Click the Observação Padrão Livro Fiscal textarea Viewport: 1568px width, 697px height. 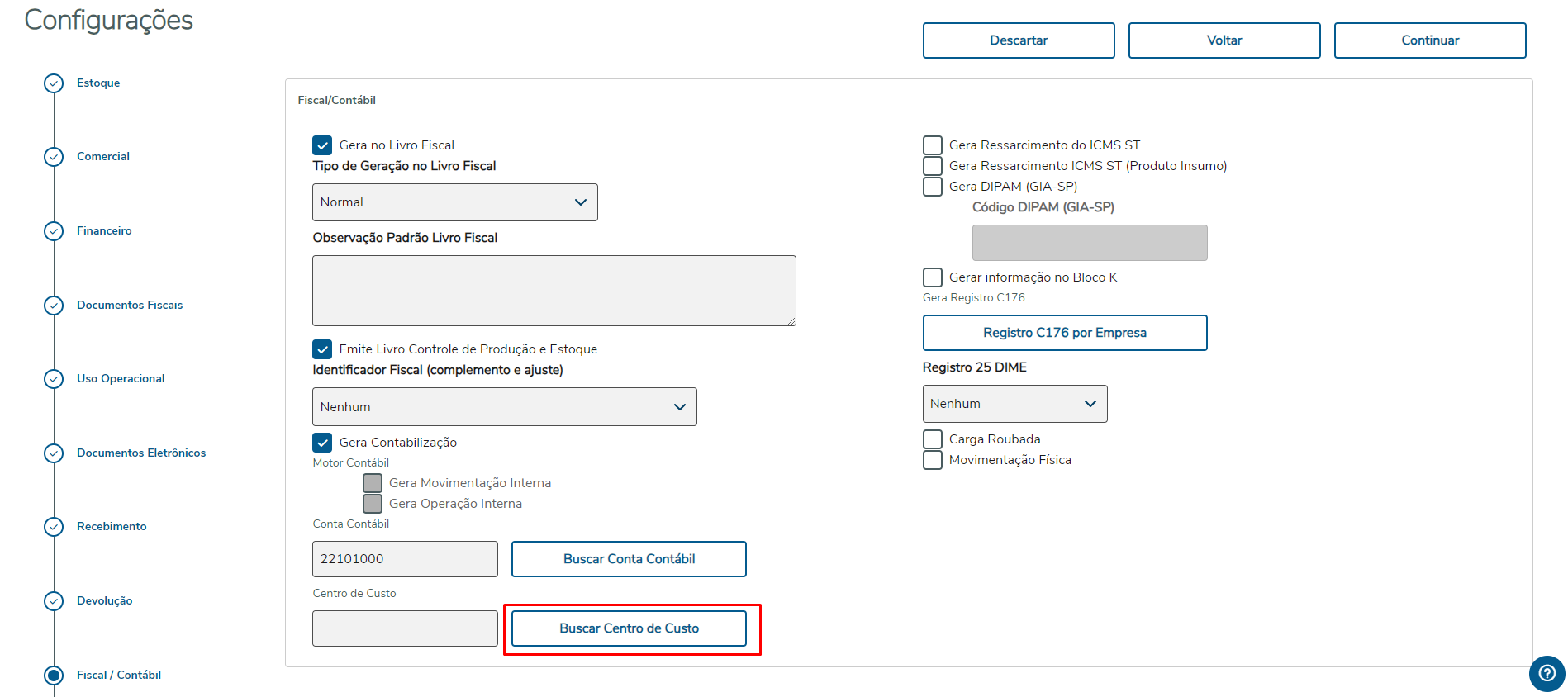point(554,291)
